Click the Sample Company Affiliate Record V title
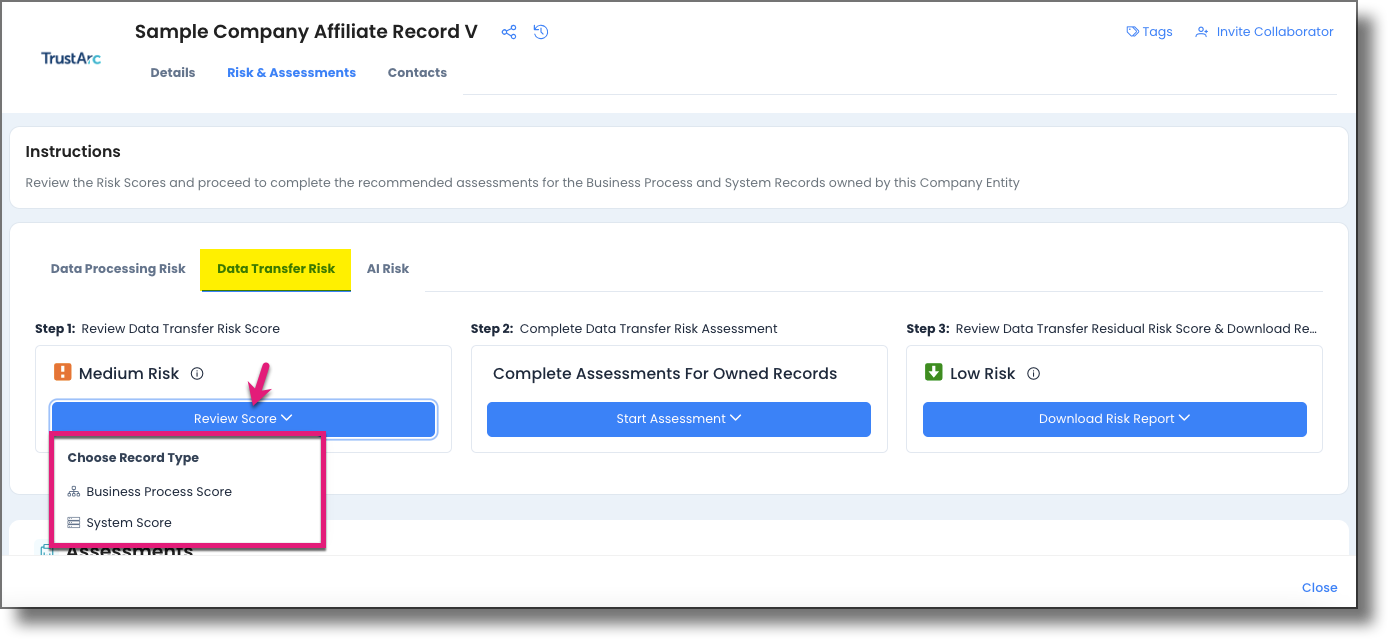1389x640 pixels. pyautogui.click(x=306, y=32)
